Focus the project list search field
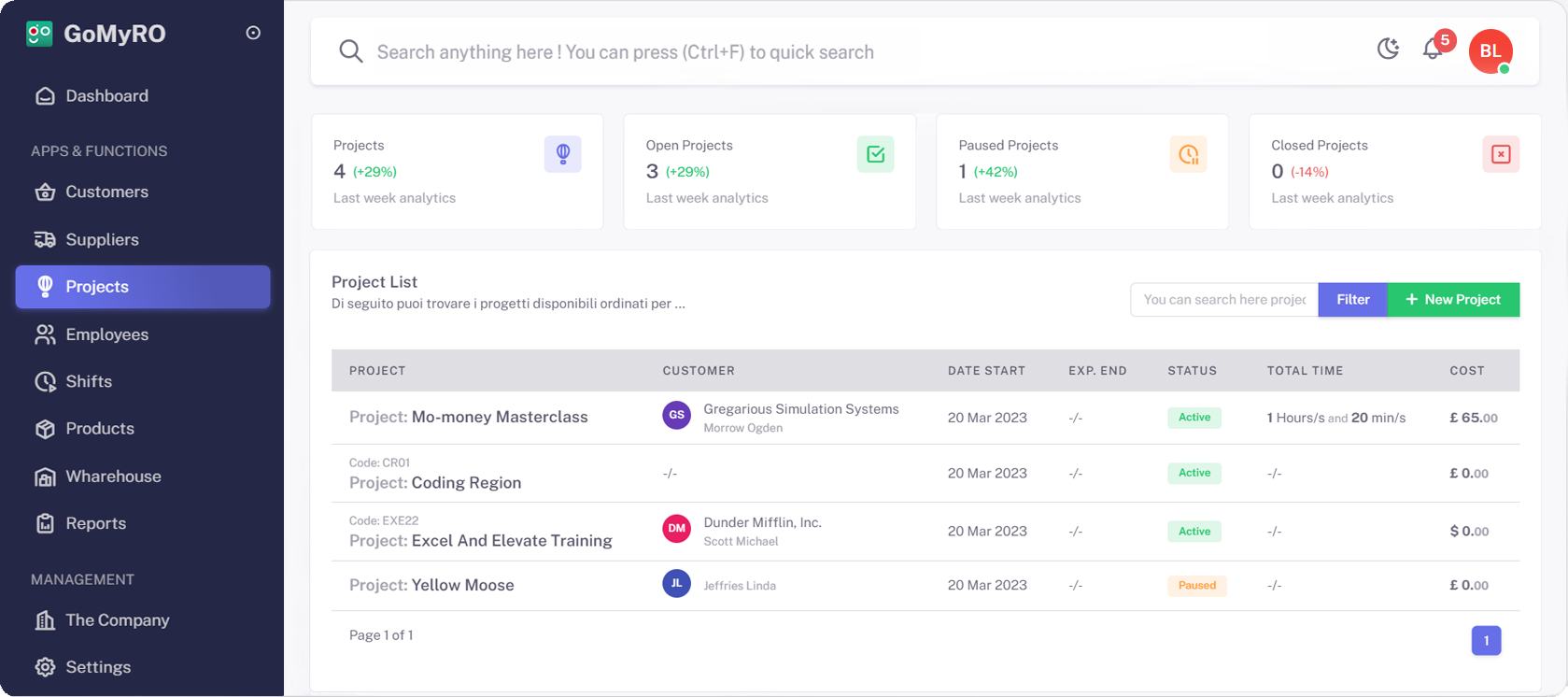Image resolution: width=1568 pixels, height=697 pixels. [1223, 300]
